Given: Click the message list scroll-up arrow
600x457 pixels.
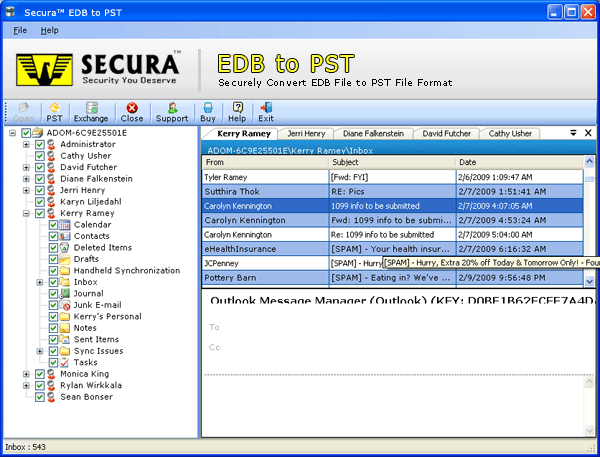Looking at the screenshot, I should pos(589,161).
